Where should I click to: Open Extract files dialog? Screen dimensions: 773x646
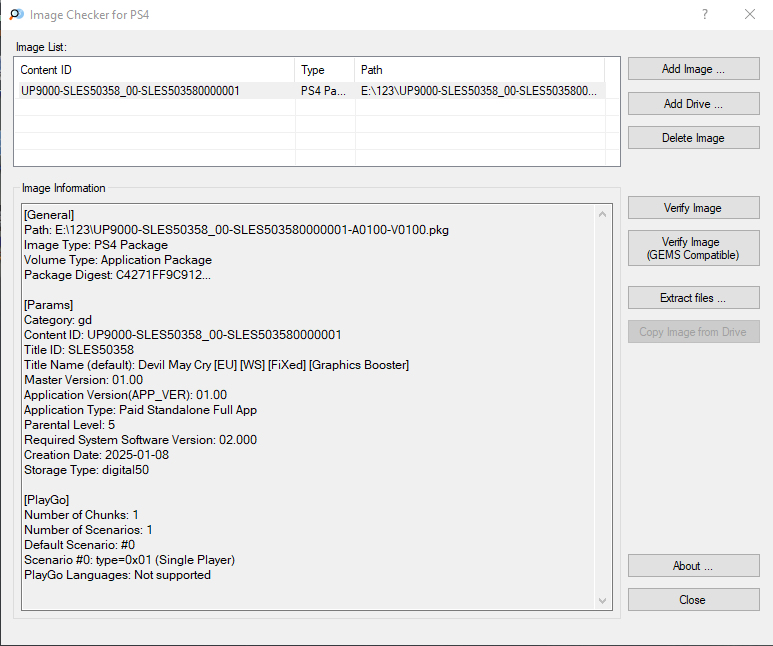pyautogui.click(x=693, y=298)
